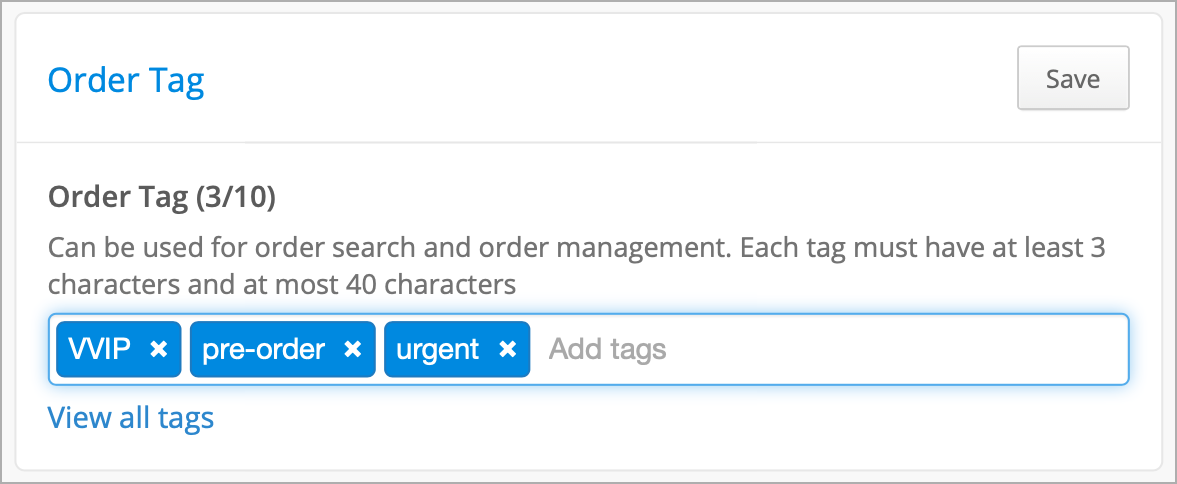1177x484 pixels.
Task: Remove the urgent tag using its x icon
Action: (508, 349)
